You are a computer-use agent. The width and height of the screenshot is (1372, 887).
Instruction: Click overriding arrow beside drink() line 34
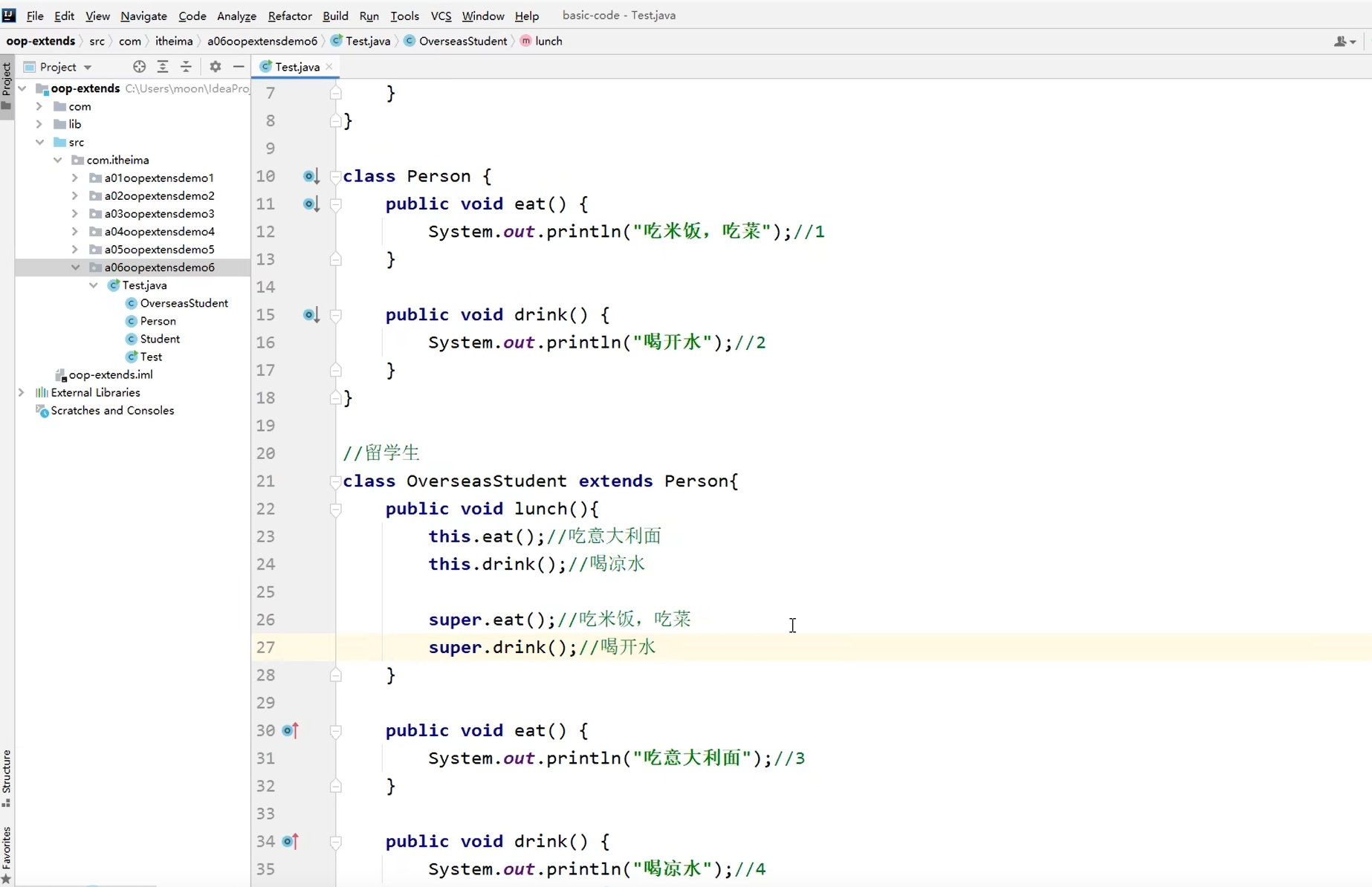[290, 841]
